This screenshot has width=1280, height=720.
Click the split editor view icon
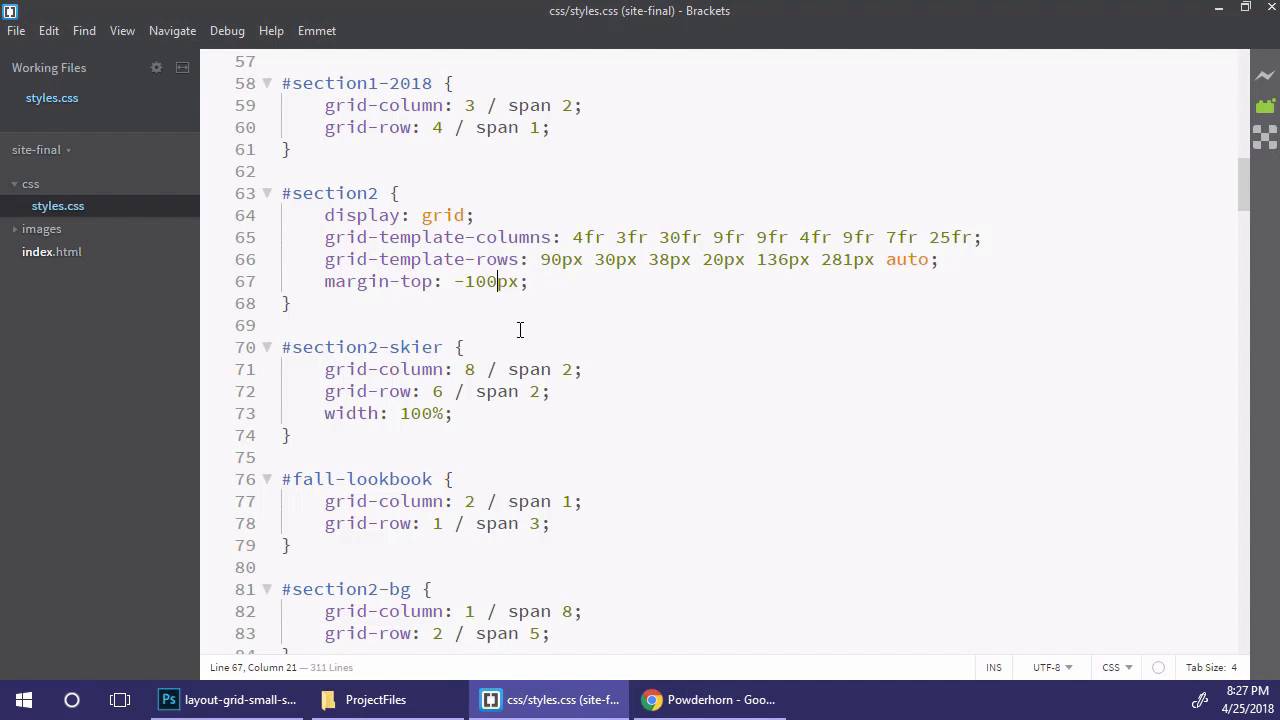pyautogui.click(x=182, y=67)
